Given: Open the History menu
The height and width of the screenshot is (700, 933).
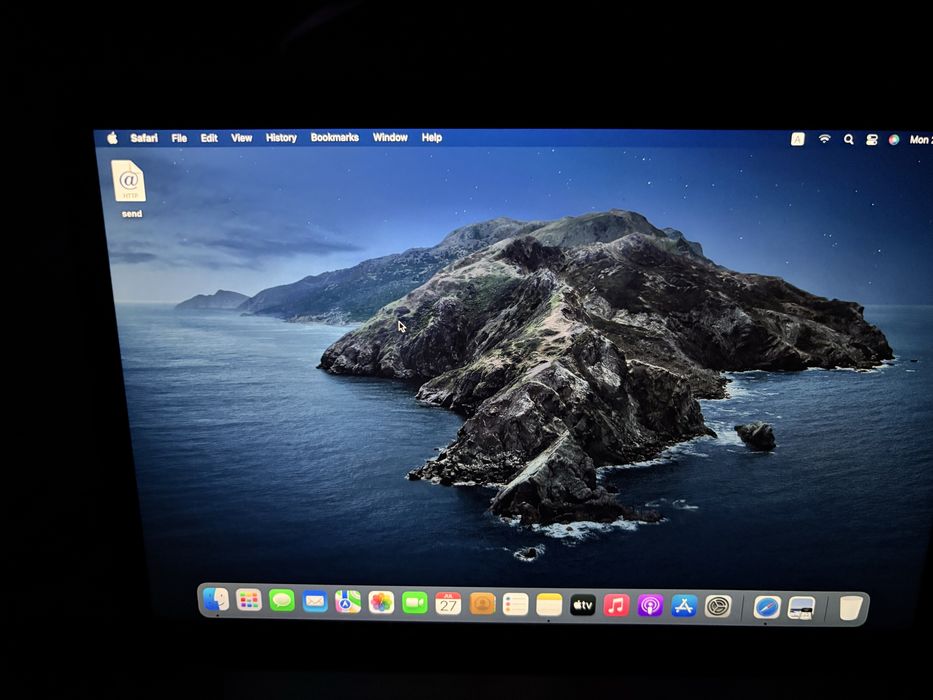Looking at the screenshot, I should (x=281, y=138).
